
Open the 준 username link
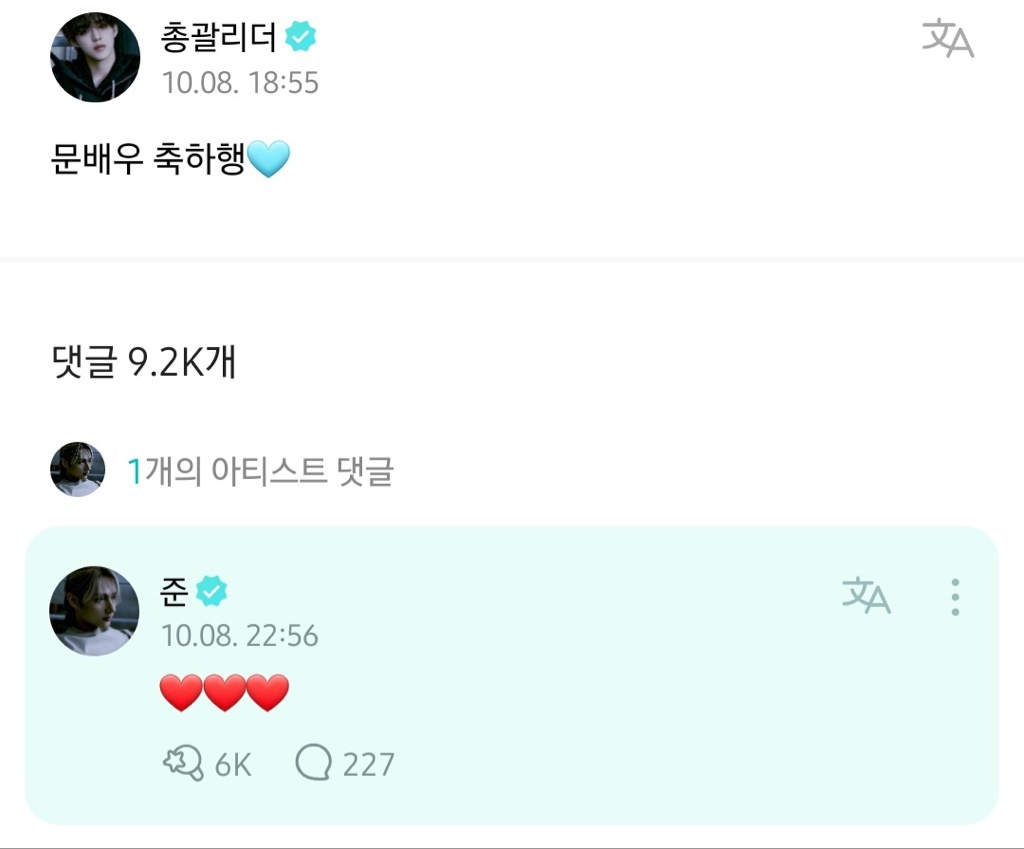[174, 592]
